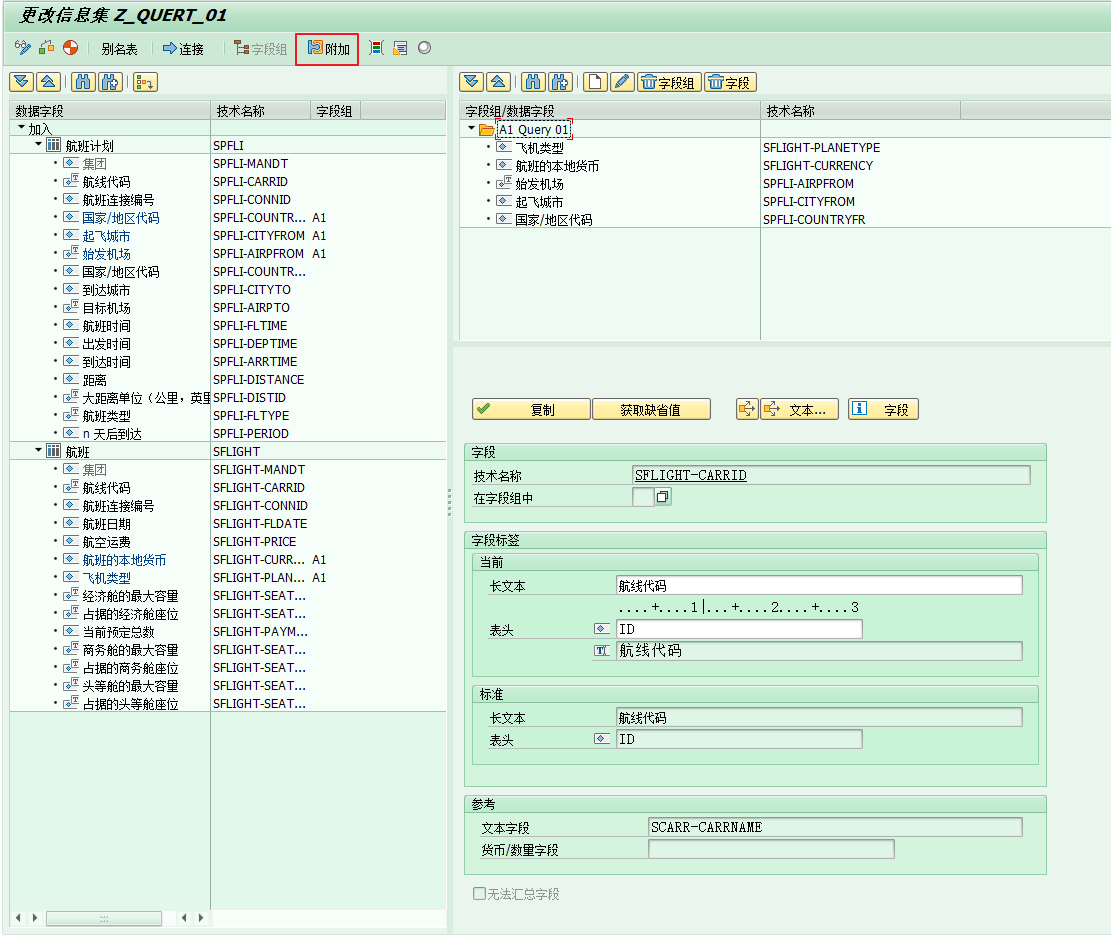
Task: Click the hierarchy sort icon in left panel toolbar
Action: tap(146, 82)
